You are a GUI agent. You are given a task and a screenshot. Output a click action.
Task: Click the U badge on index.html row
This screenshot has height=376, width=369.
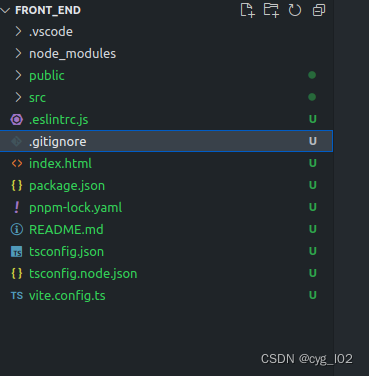coord(313,163)
